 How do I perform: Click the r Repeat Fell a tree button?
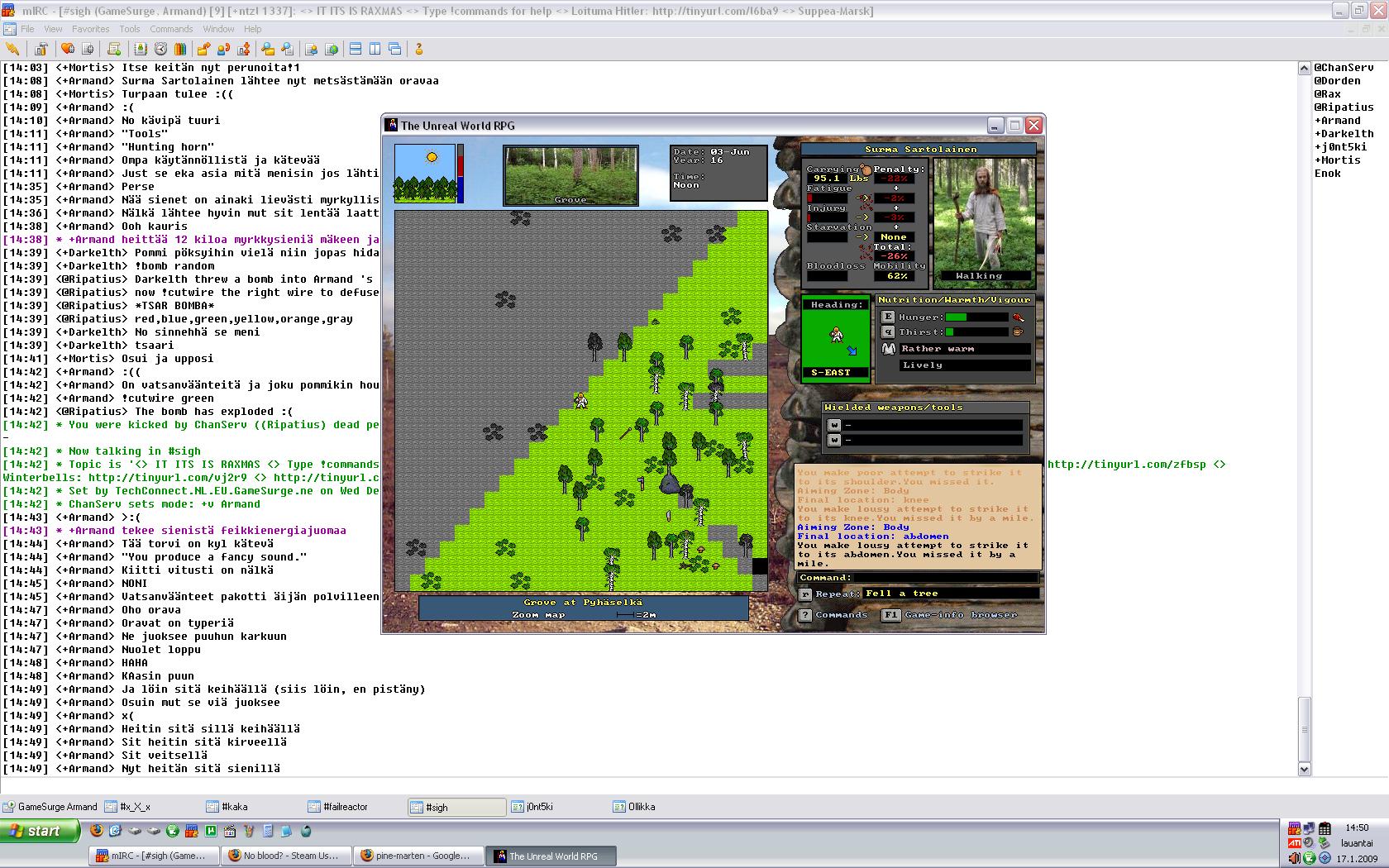click(x=804, y=594)
